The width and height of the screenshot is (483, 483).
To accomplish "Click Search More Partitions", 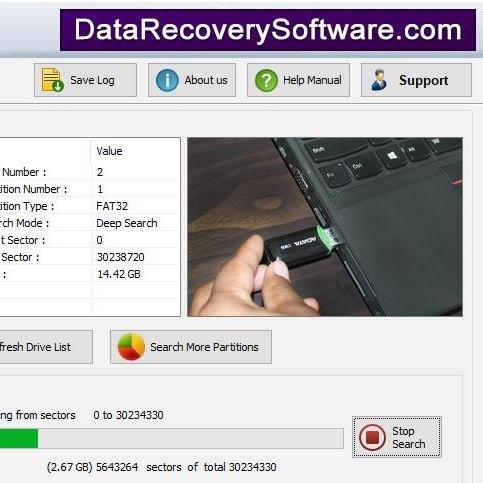I will (191, 347).
